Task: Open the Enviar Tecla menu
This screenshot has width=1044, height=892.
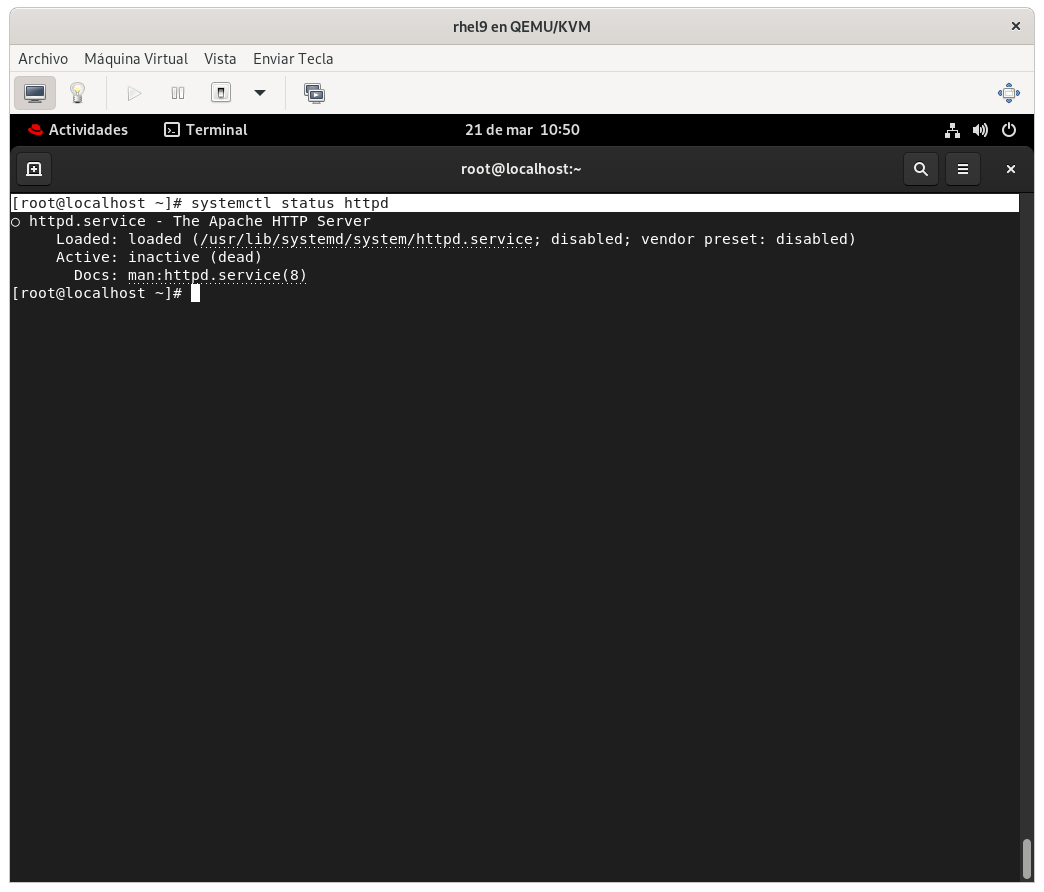Action: pos(293,59)
